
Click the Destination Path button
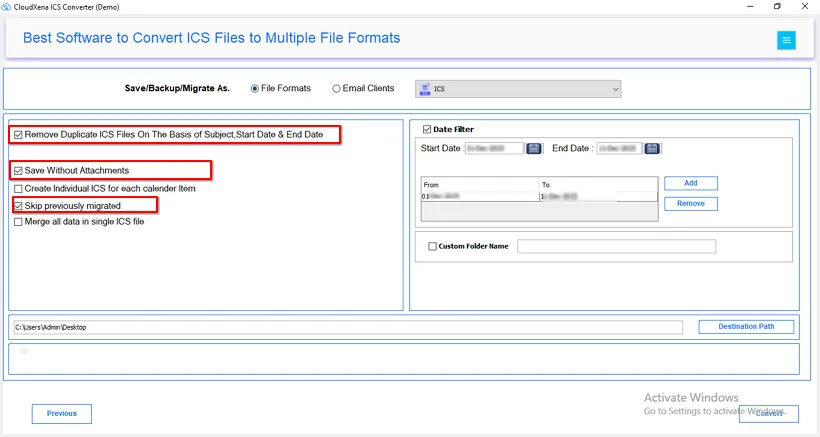click(x=746, y=326)
